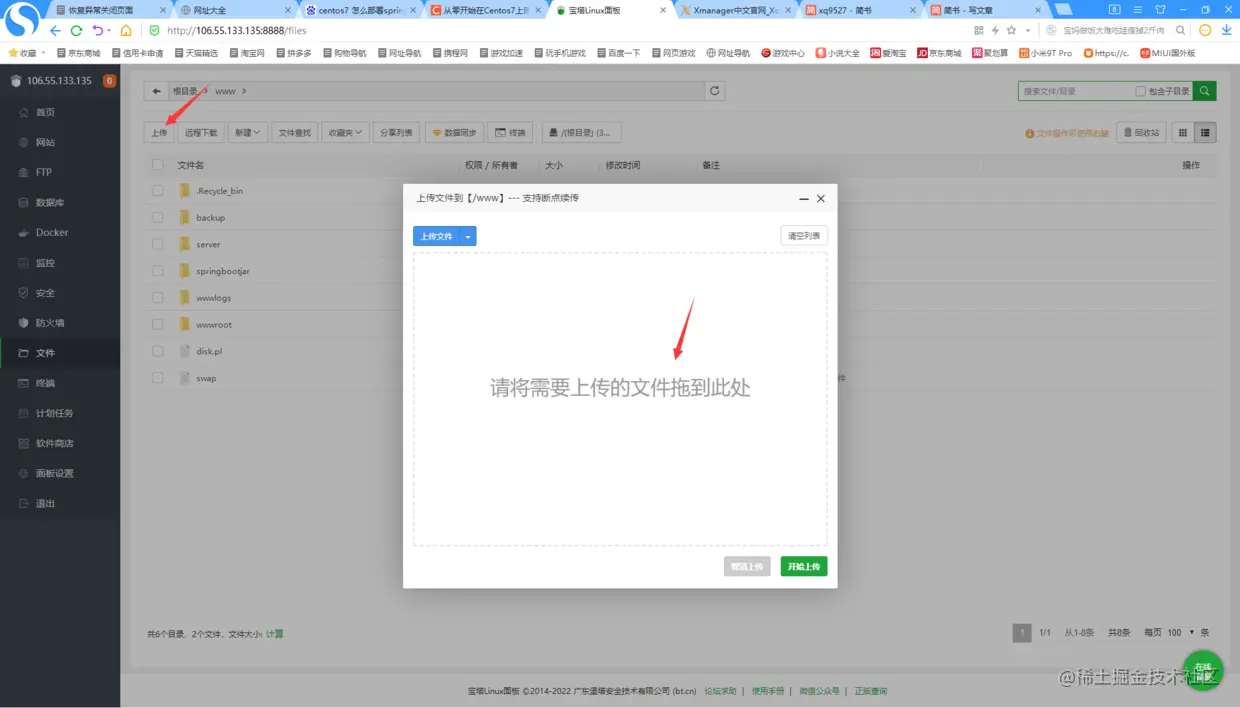Open 监控 in the sidebar
The height and width of the screenshot is (708, 1240).
point(45,263)
